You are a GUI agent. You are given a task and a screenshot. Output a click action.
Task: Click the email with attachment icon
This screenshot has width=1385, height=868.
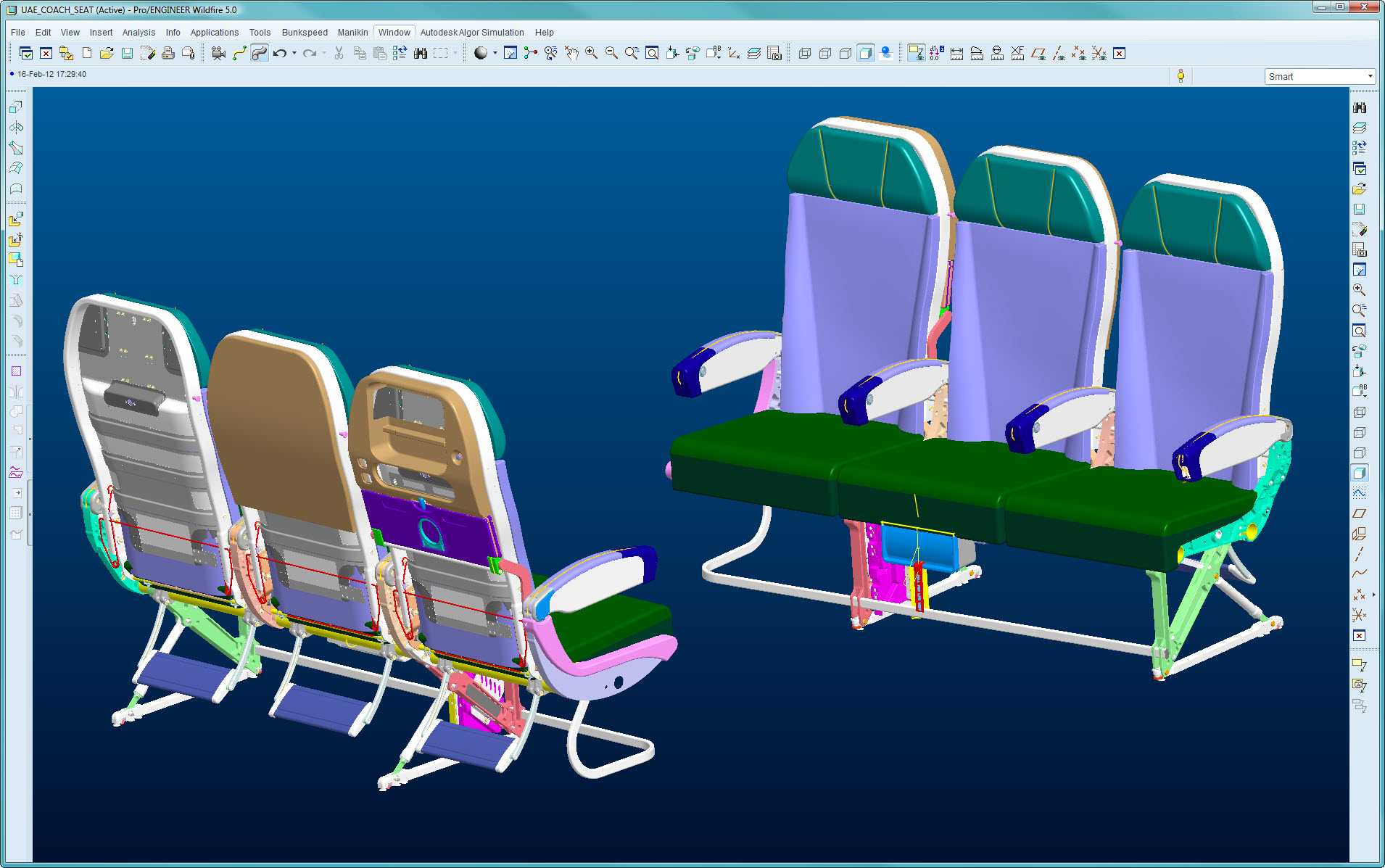[188, 53]
